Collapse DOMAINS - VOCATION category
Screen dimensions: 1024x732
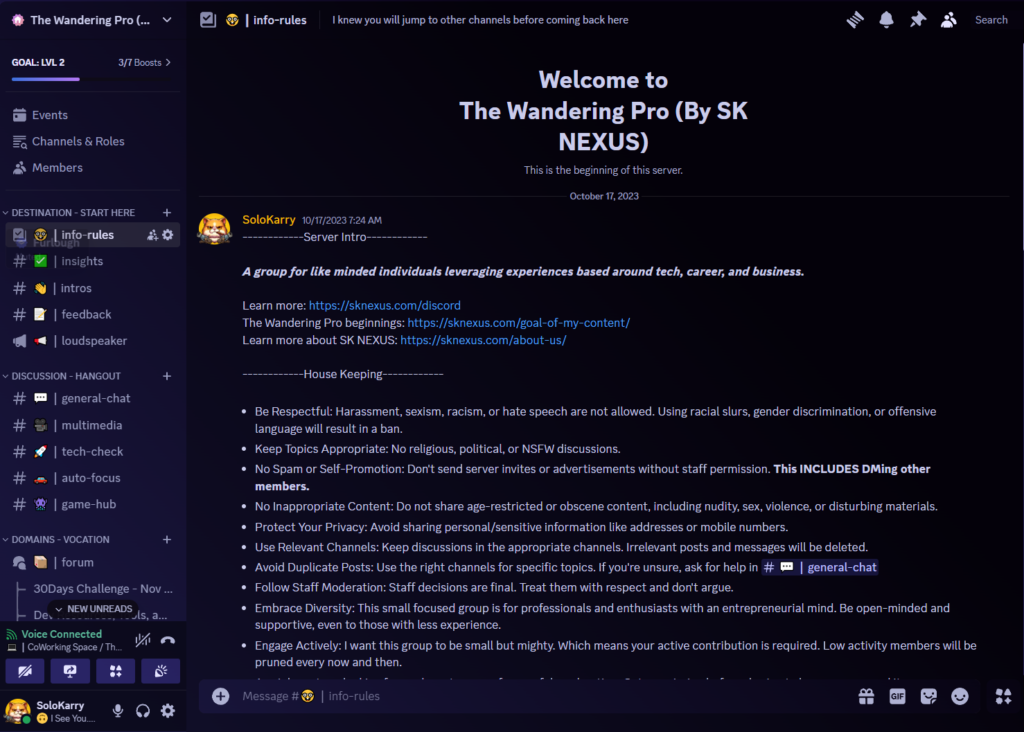[x=60, y=539]
